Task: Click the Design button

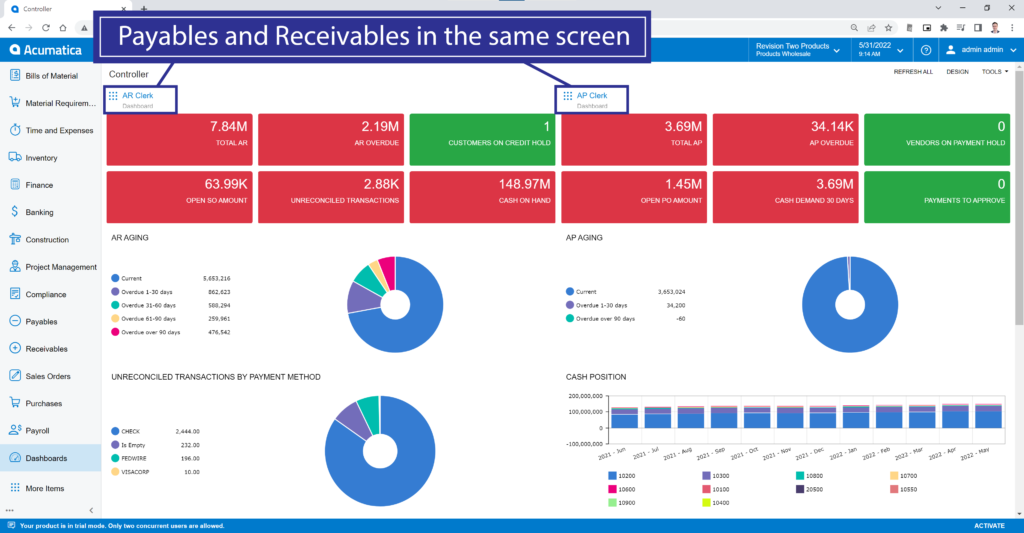Action: pyautogui.click(x=957, y=72)
